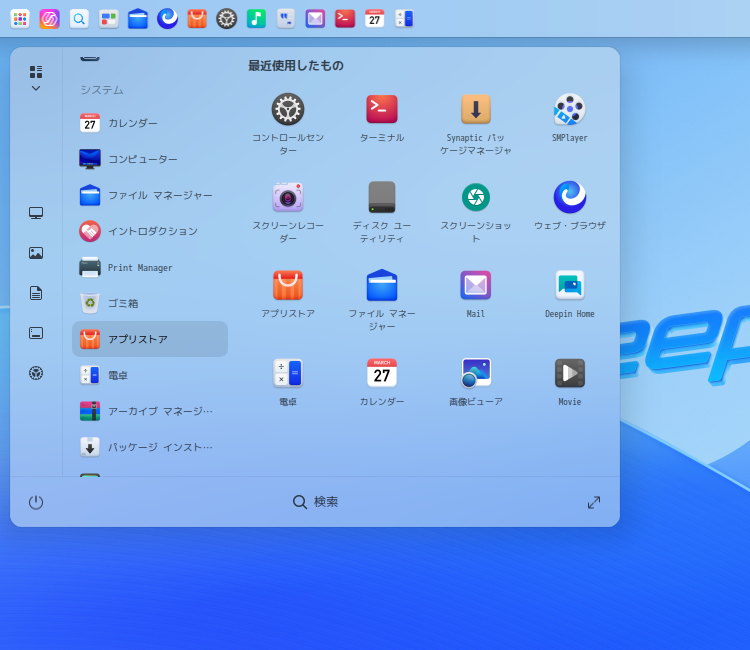Launch ディスク ユーティリティ

(x=382, y=198)
